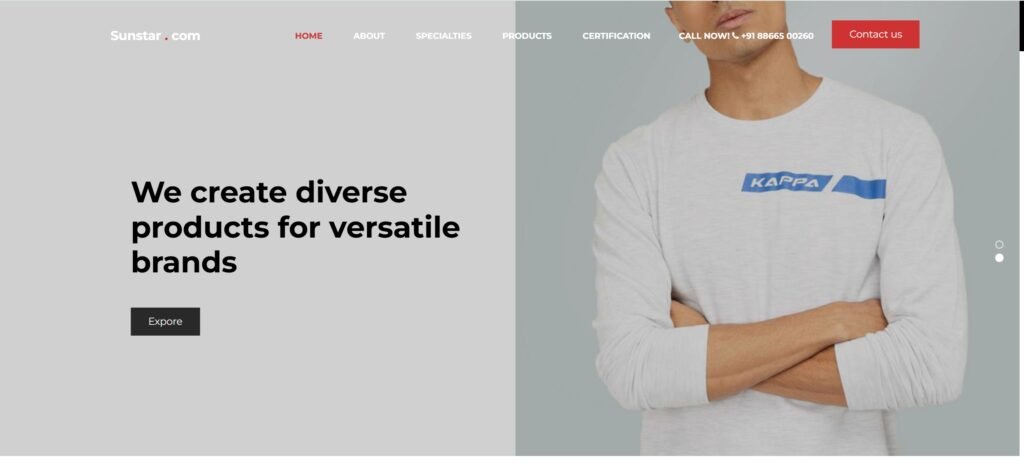Click the red Contact us button
The image size is (1024, 464).
pyautogui.click(x=875, y=35)
